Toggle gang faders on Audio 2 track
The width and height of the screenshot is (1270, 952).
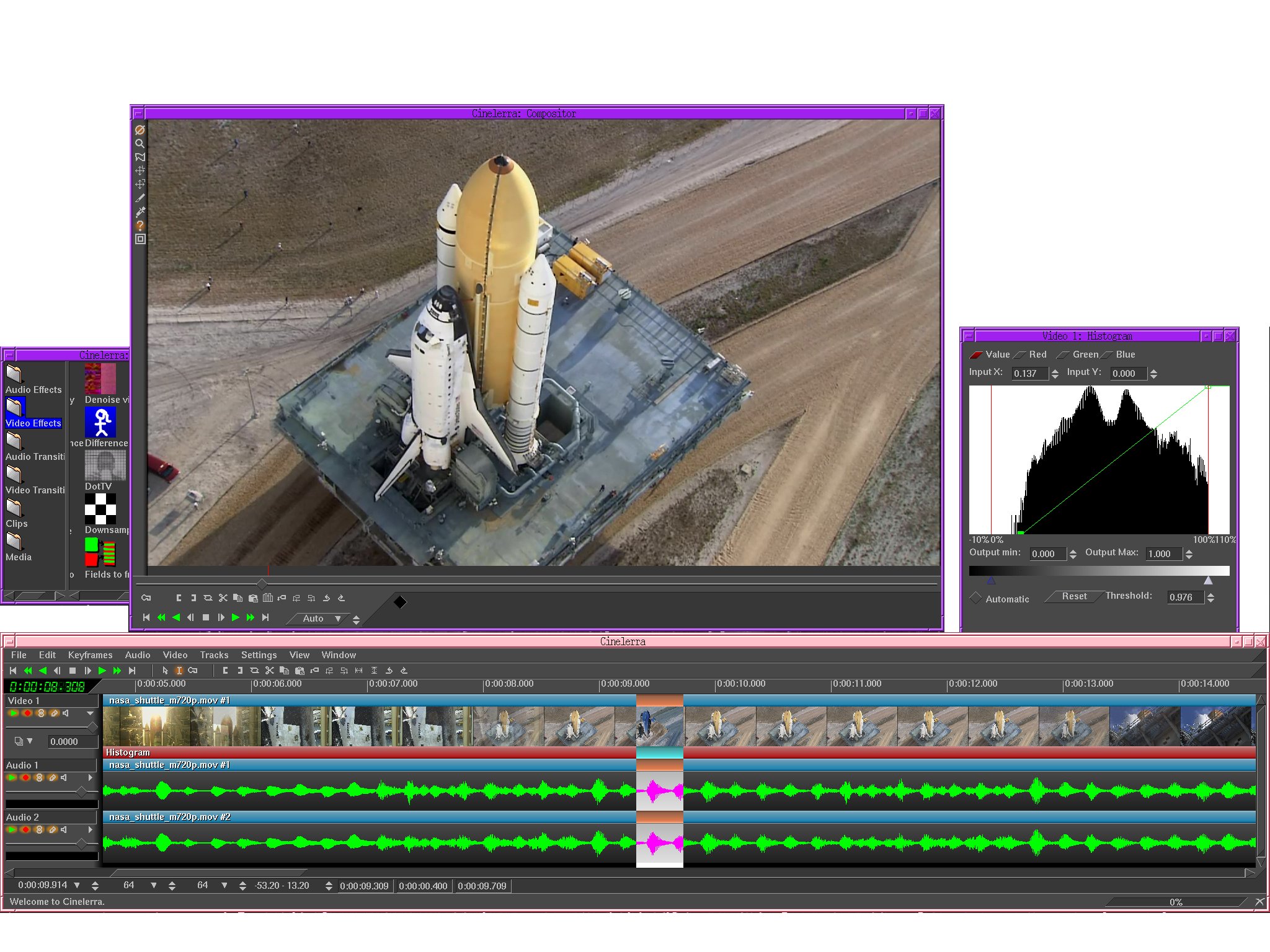pyautogui.click(x=39, y=830)
